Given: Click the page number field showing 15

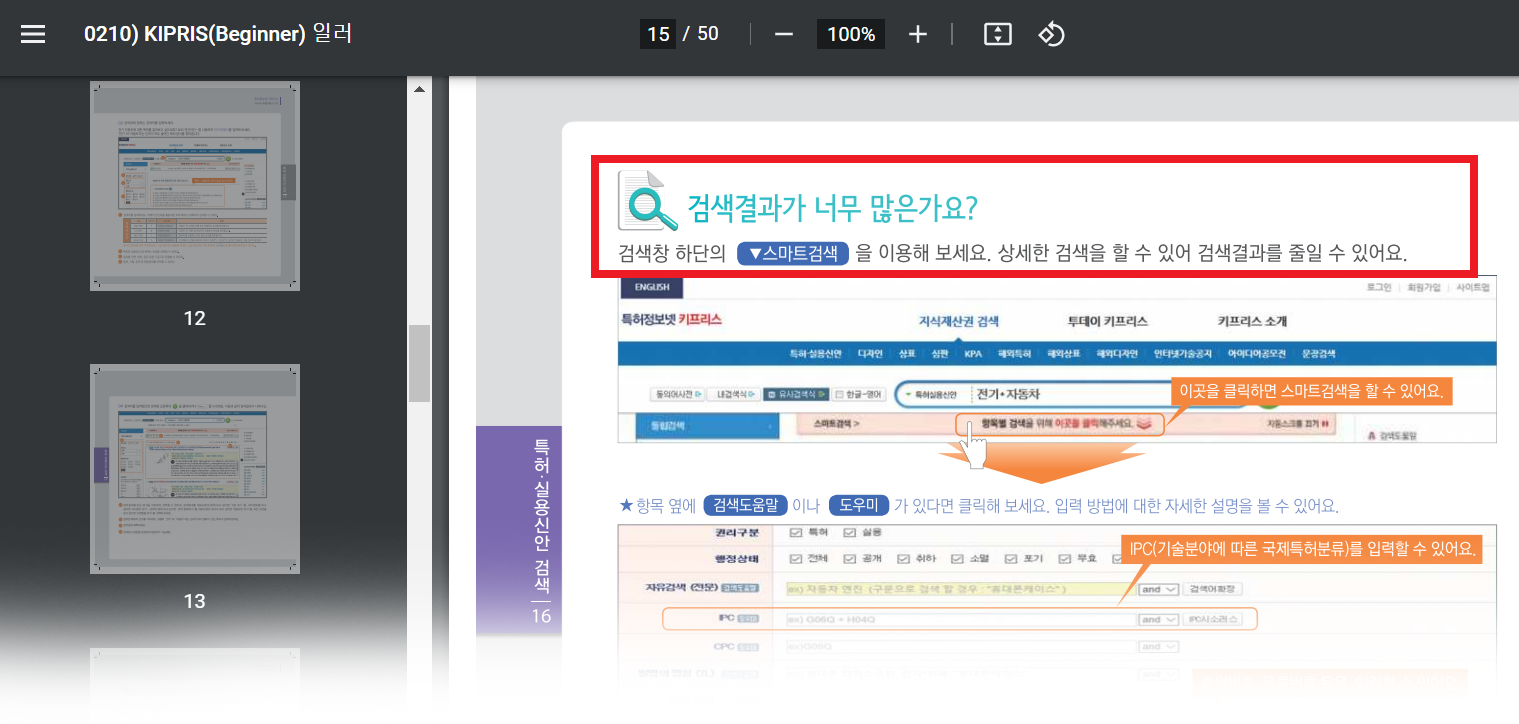Looking at the screenshot, I should click(658, 34).
